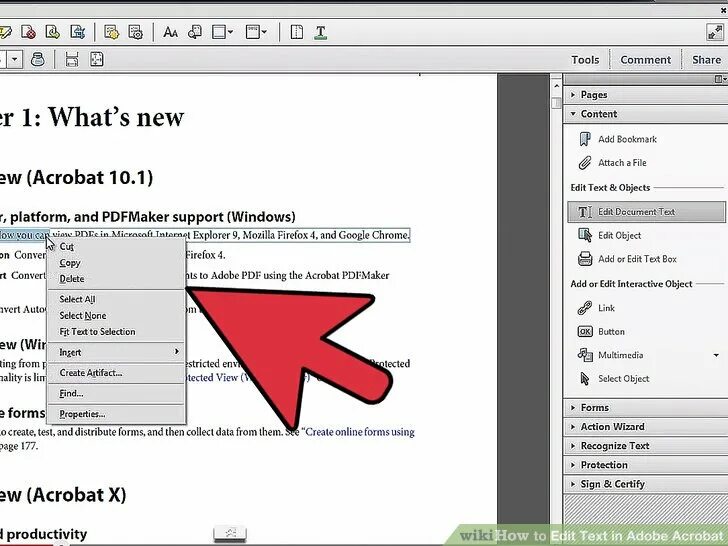Click the blue page replace icon in toolbar
This screenshot has height=546, width=728.
pyautogui.click(x=78, y=32)
